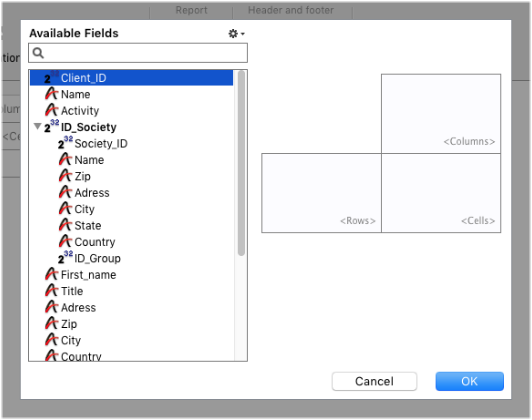Click the Available Fields scrollbar thumb

tap(241, 163)
